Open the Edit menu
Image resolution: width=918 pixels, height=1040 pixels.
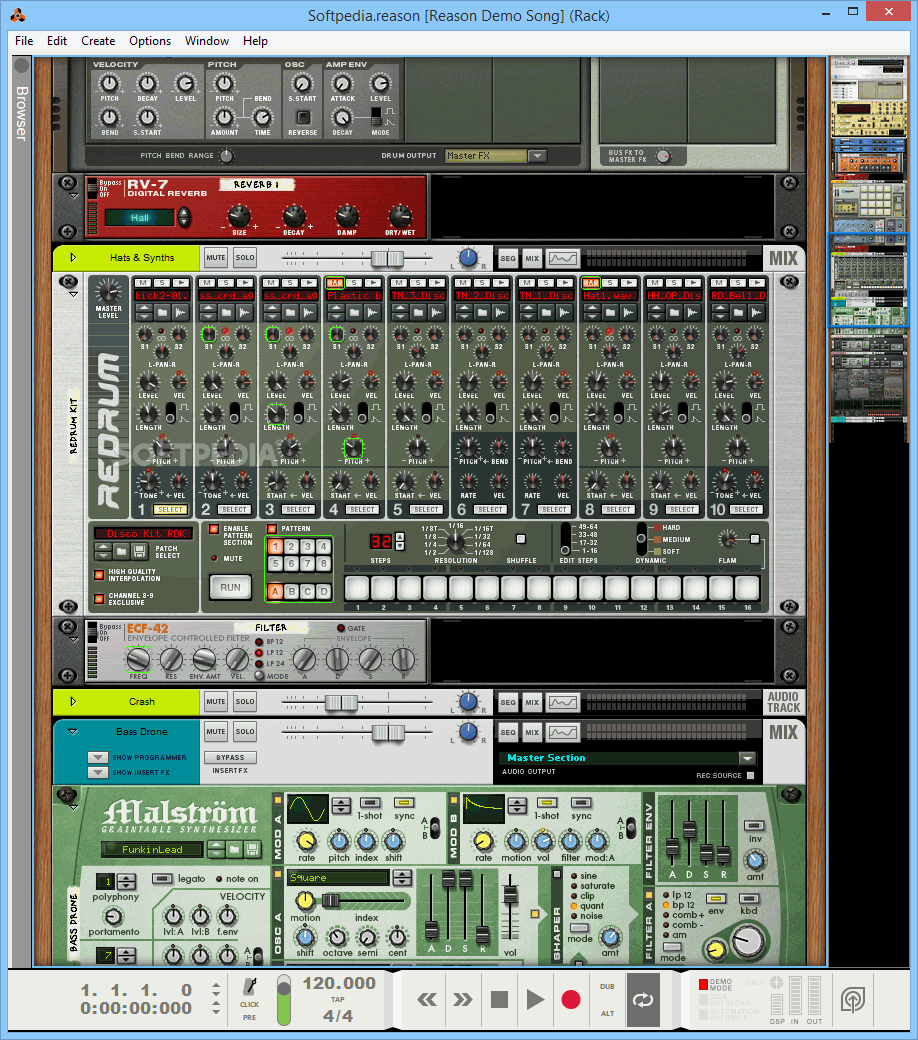(x=56, y=40)
